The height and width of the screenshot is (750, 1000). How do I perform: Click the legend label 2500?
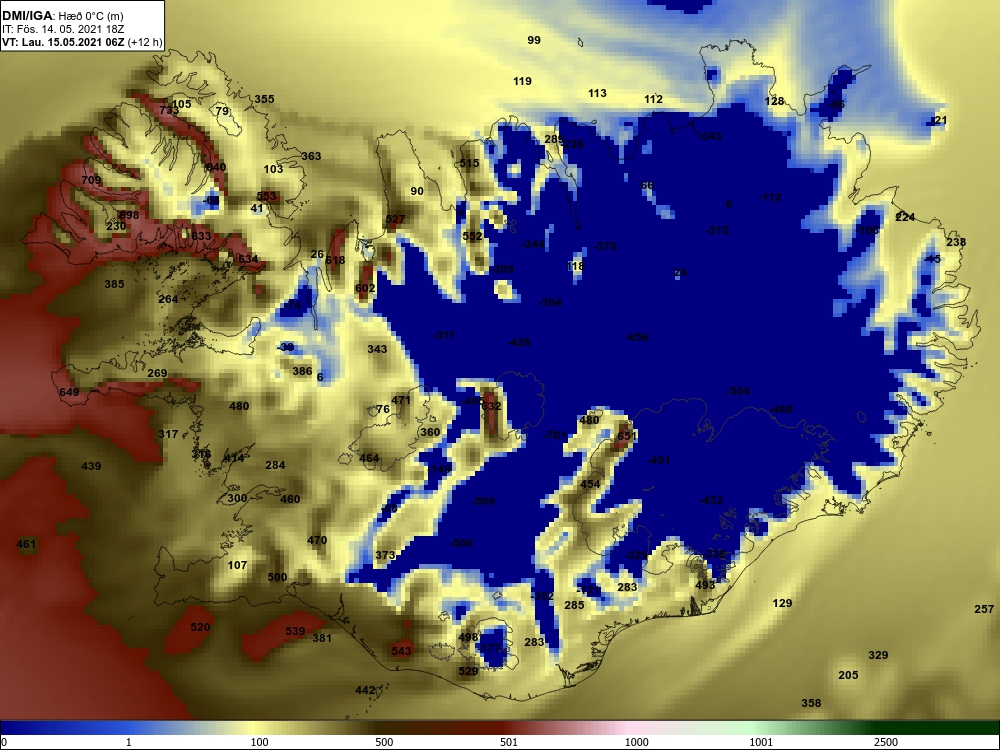point(886,742)
